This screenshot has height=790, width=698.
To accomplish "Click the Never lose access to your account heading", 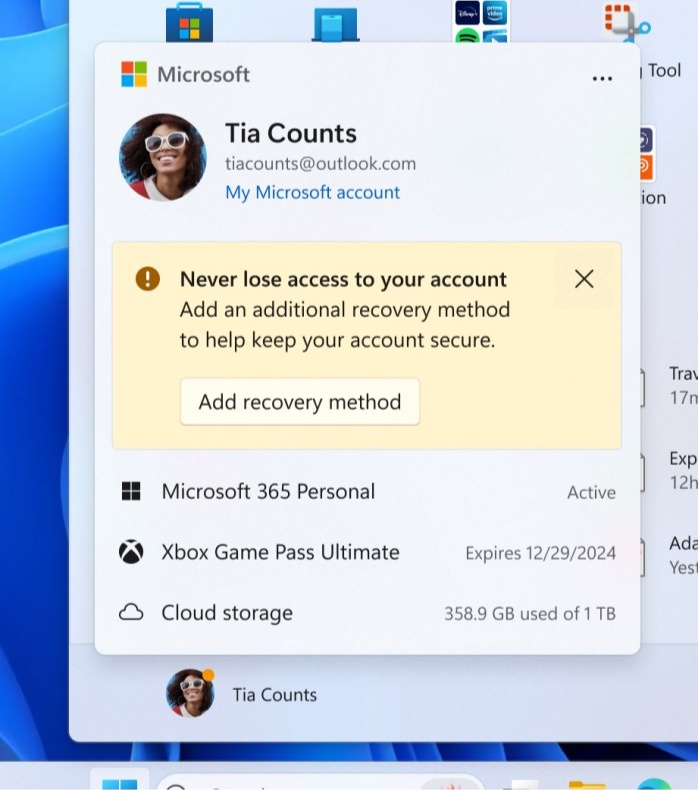I will 343,280.
